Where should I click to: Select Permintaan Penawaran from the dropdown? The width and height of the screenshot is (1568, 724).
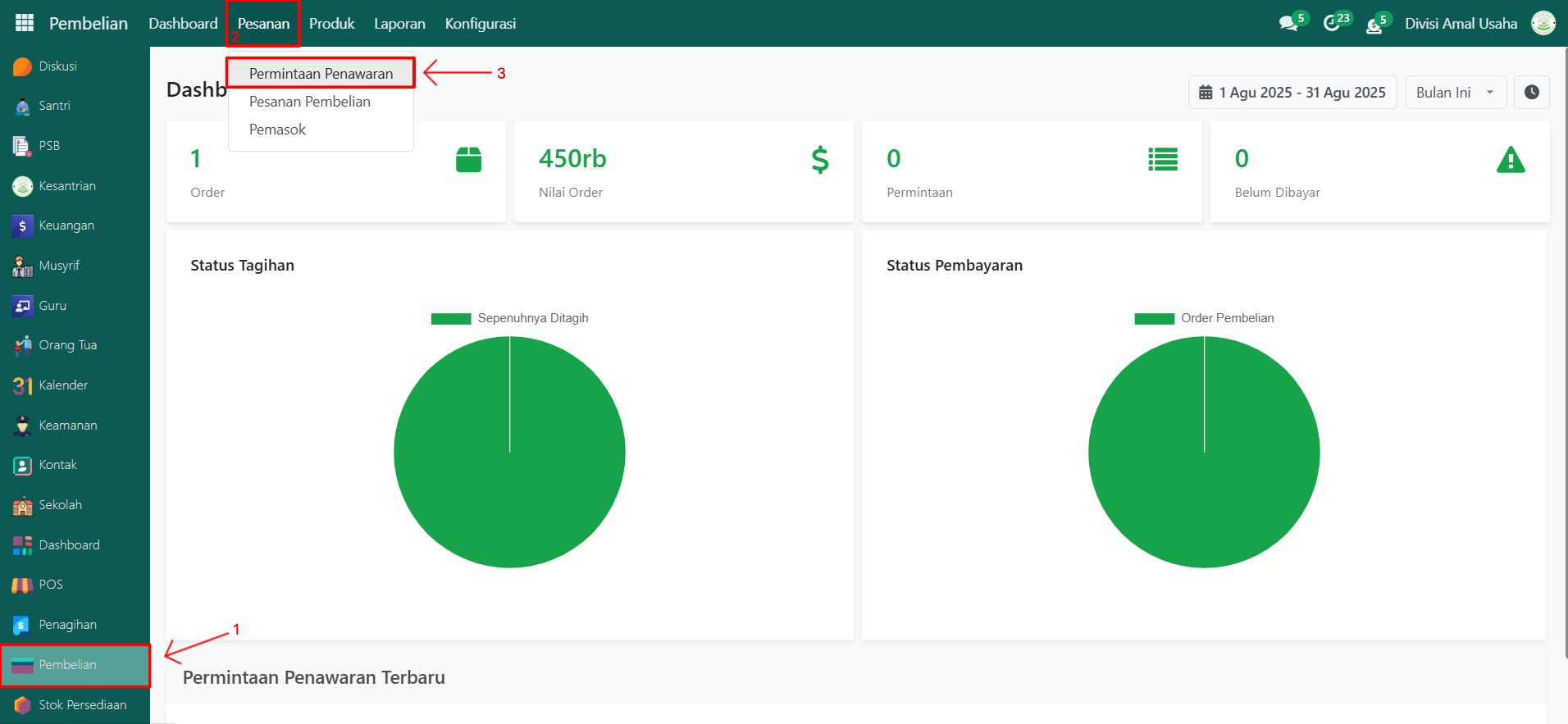(x=321, y=74)
